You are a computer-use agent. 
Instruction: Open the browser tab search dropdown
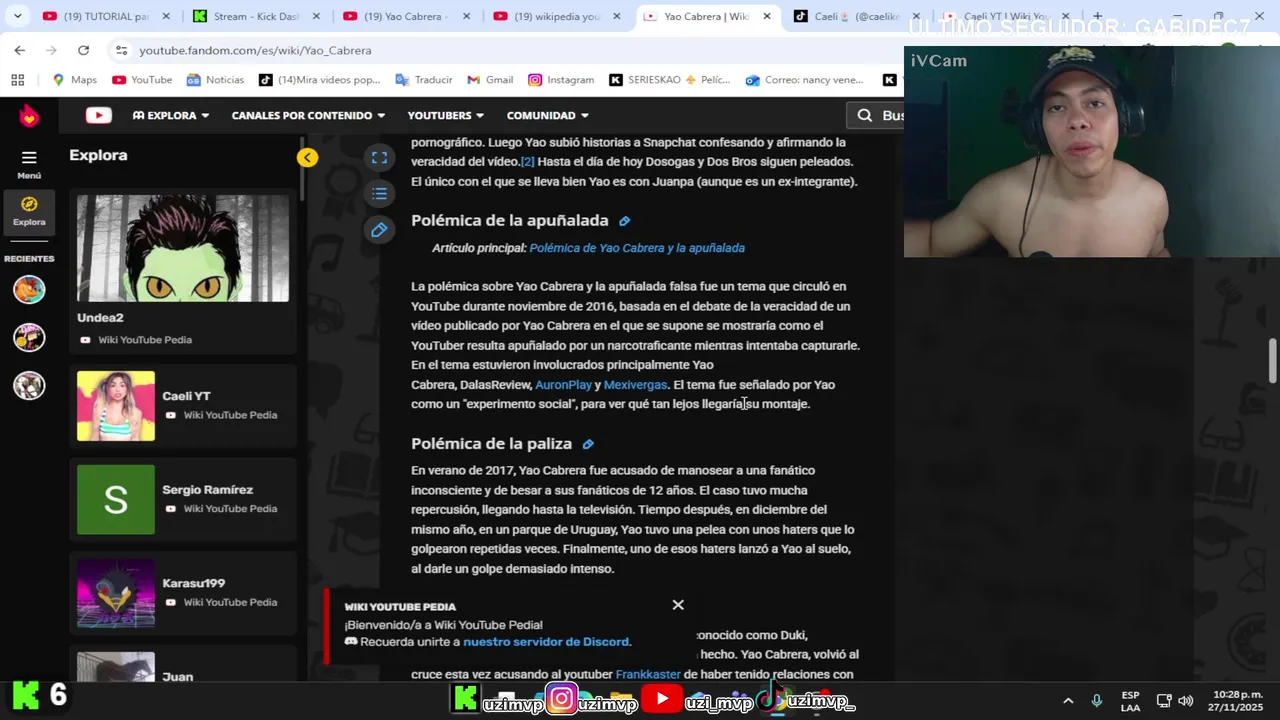[17, 16]
